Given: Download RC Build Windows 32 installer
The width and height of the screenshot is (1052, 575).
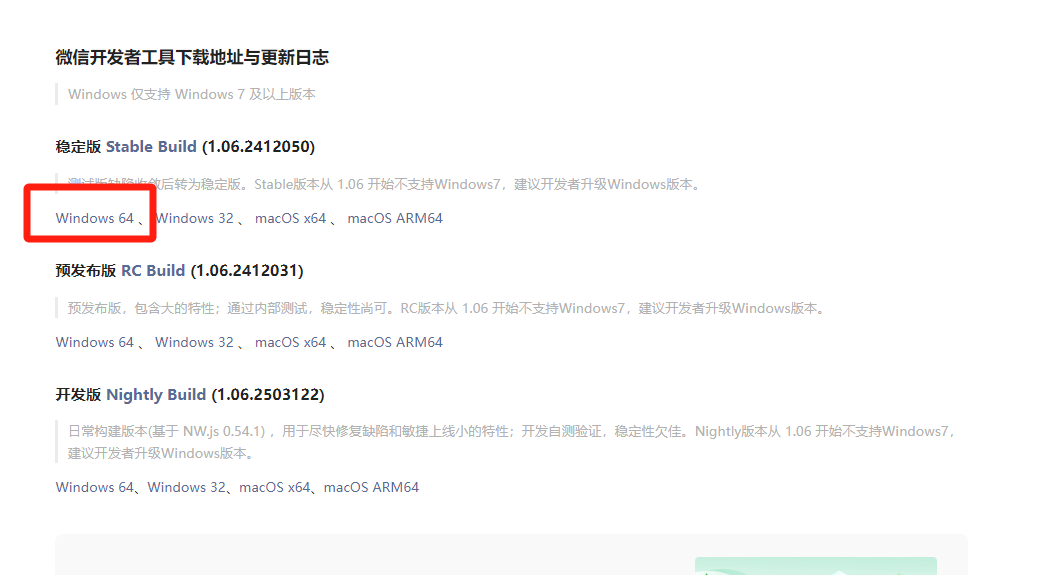Looking at the screenshot, I should 195,342.
